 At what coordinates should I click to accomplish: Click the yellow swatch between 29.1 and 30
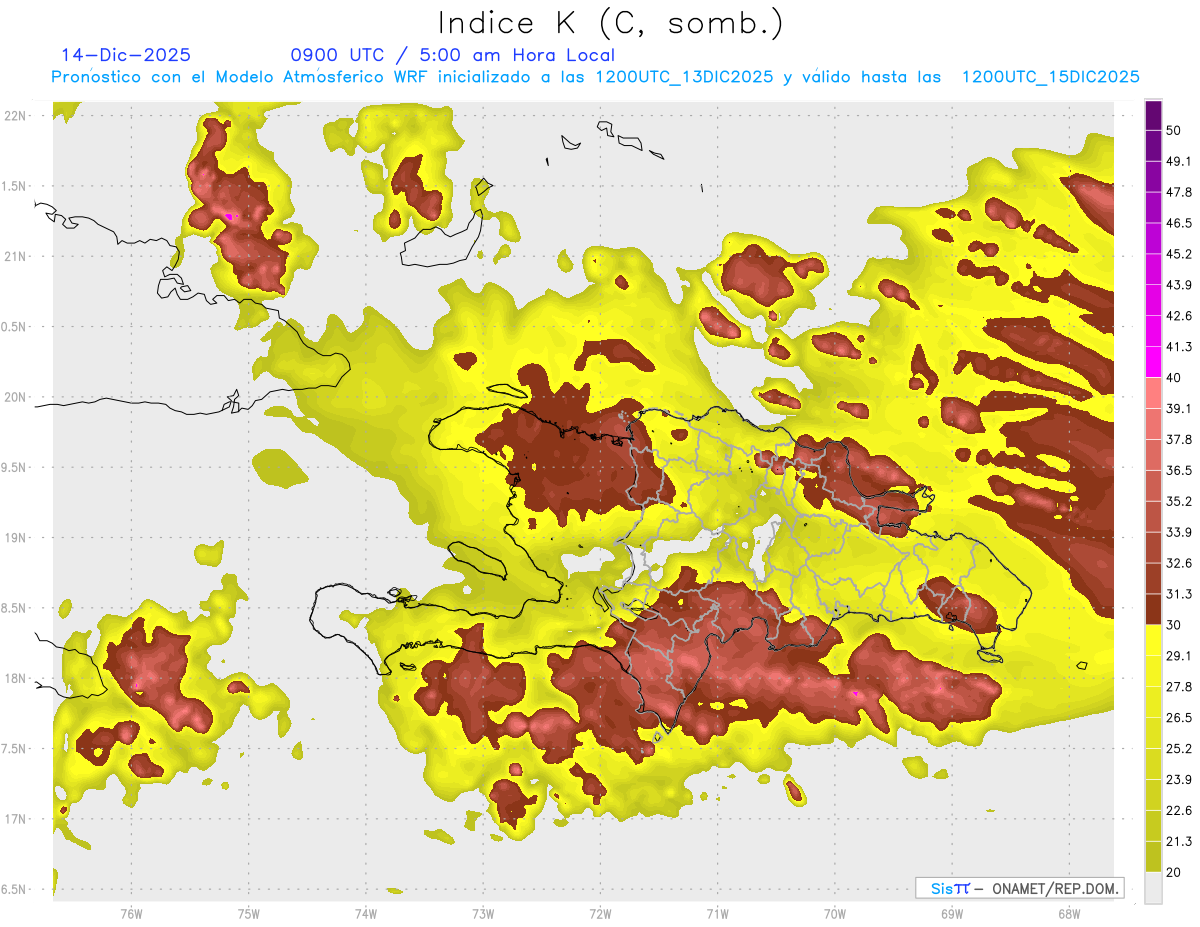pyautogui.click(x=1153, y=640)
